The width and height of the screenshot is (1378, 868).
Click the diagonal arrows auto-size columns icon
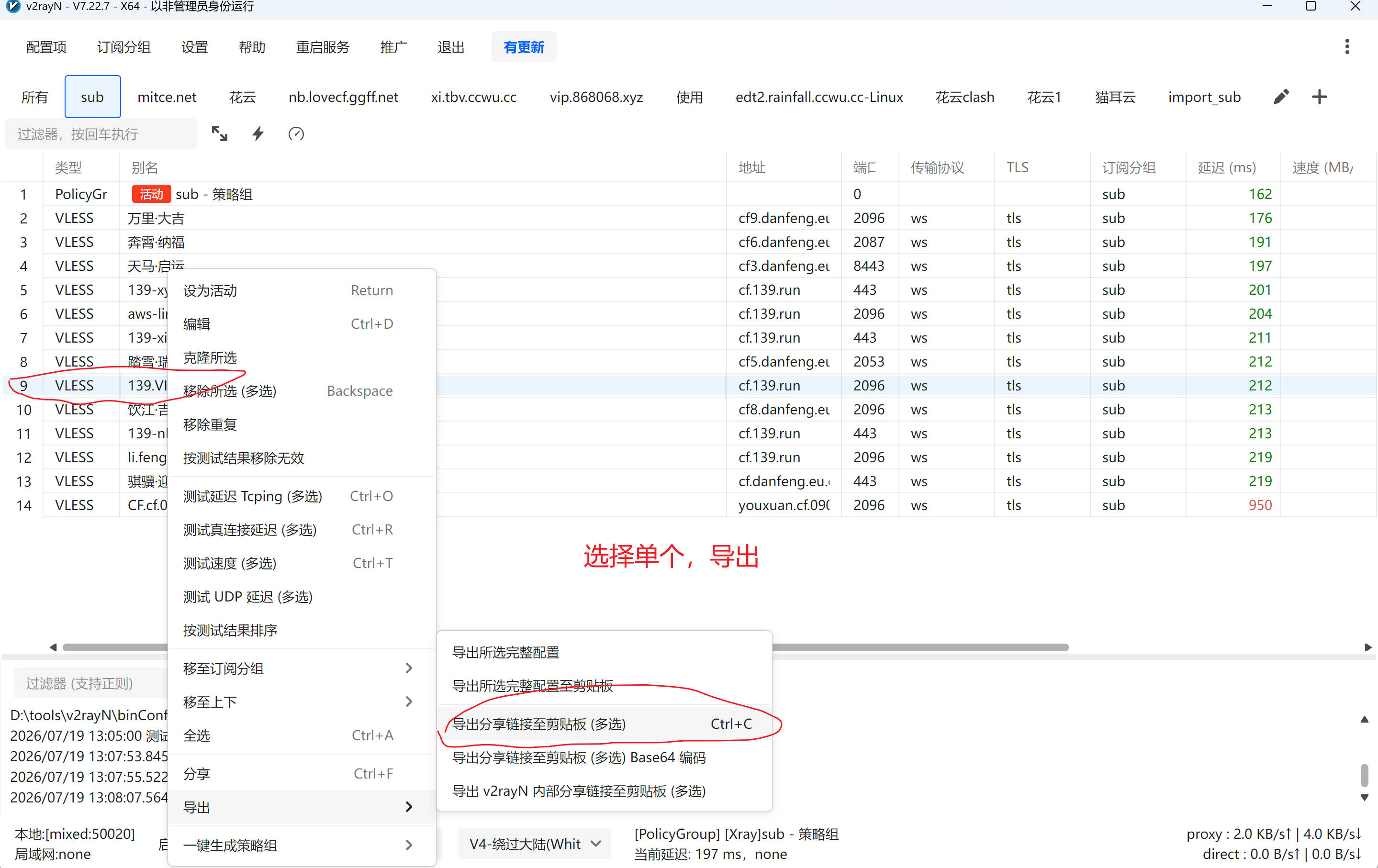click(x=220, y=134)
